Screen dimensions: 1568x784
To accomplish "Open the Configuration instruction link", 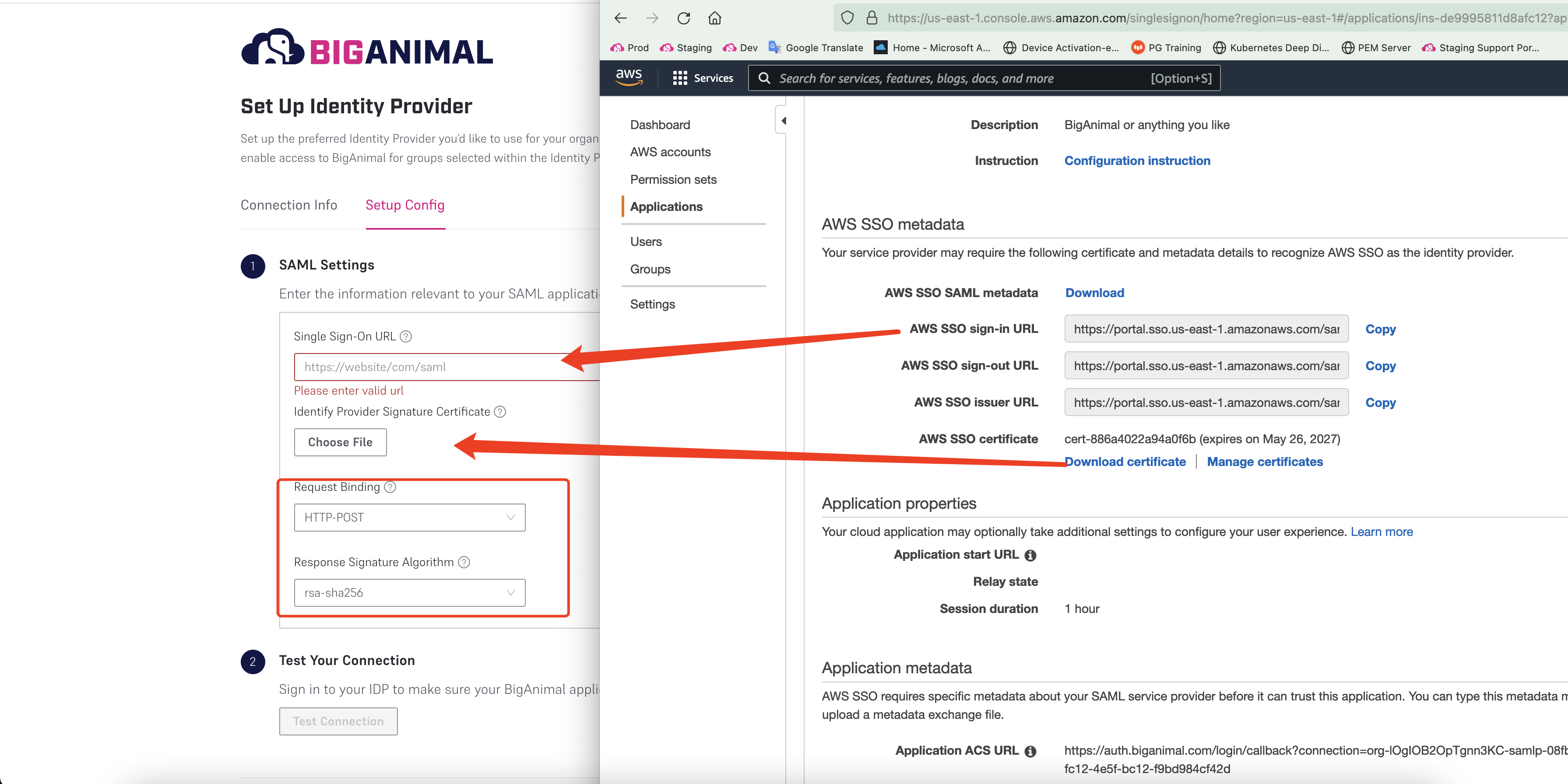I will point(1137,161).
